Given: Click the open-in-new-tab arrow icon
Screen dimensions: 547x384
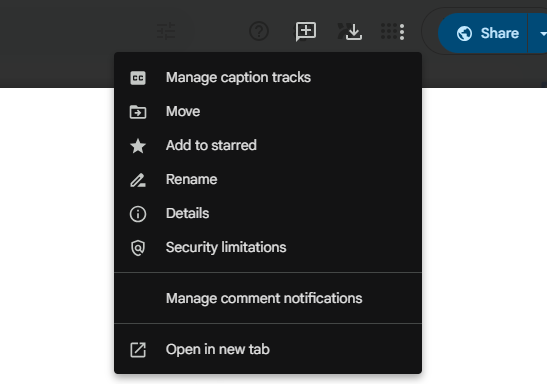Looking at the screenshot, I should pyautogui.click(x=138, y=350).
